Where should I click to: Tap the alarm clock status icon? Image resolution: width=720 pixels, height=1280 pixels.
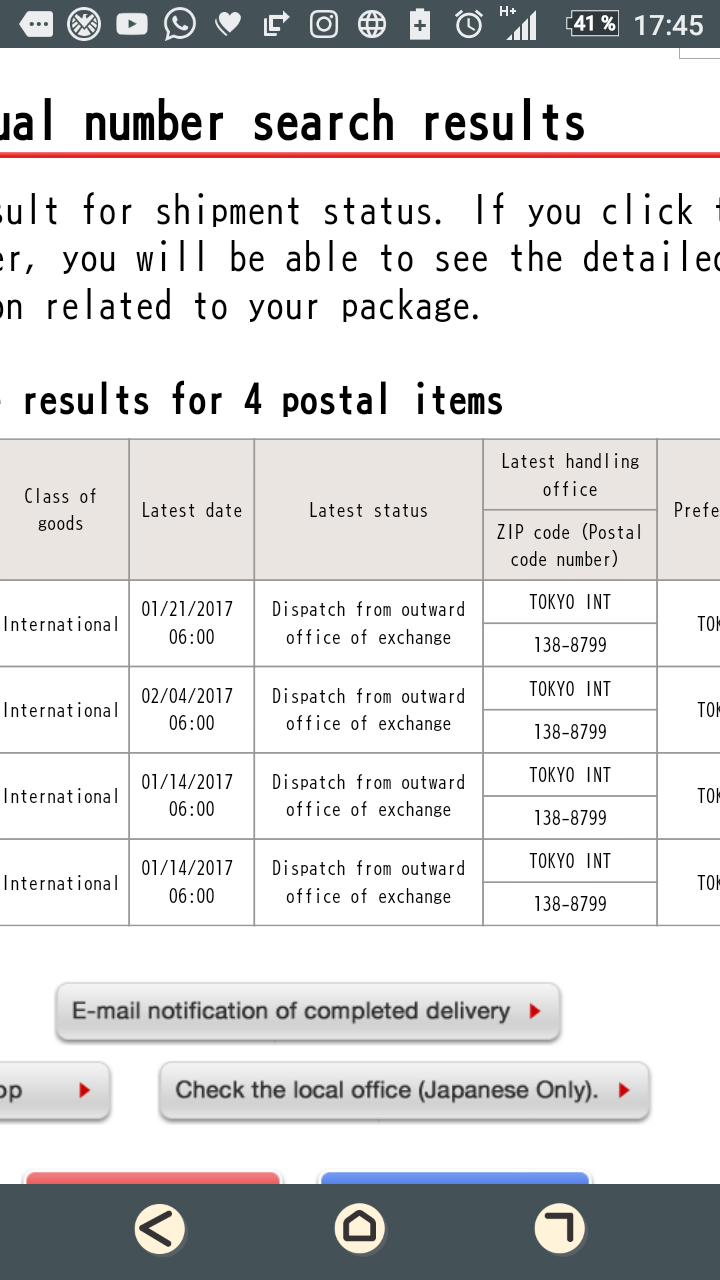click(x=469, y=24)
